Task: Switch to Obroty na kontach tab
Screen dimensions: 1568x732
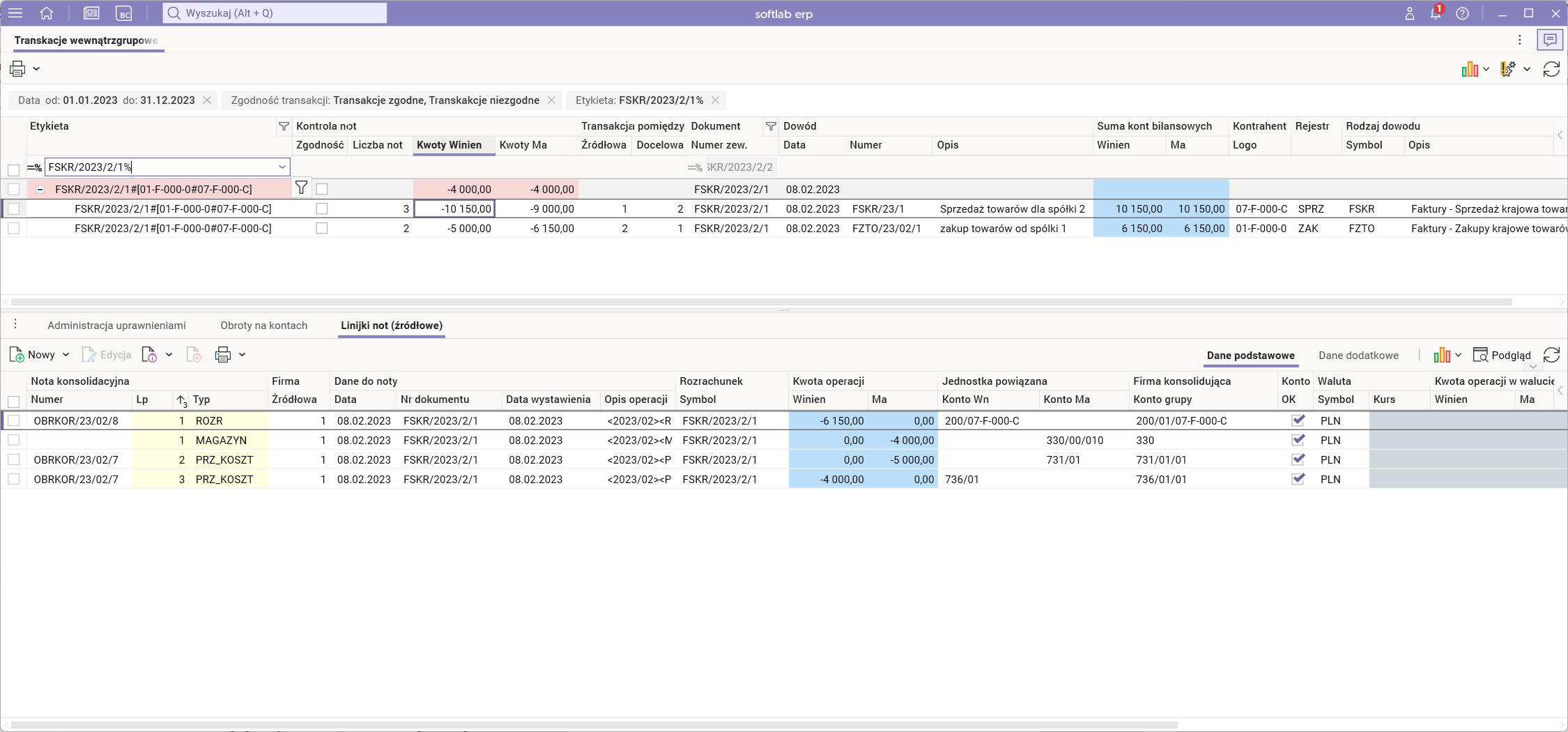Action: click(263, 326)
